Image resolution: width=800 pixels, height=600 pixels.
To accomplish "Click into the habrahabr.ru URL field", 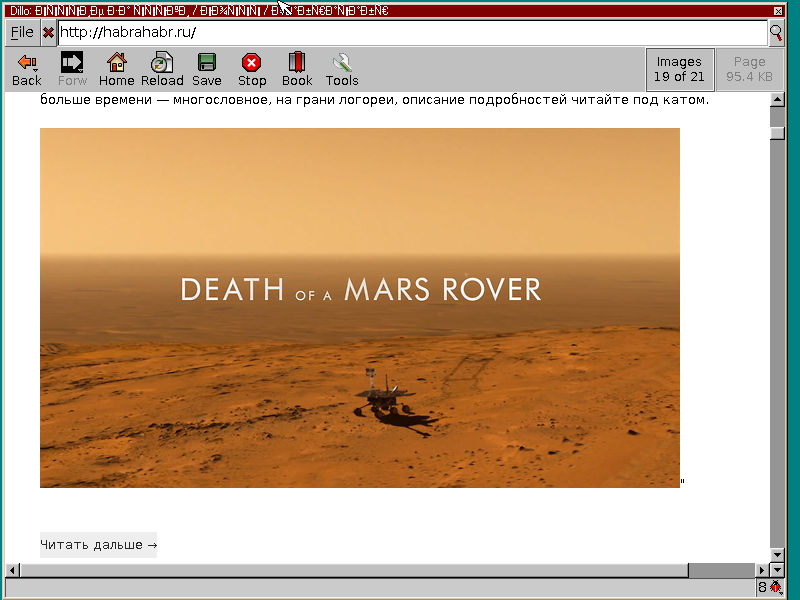I will (412, 33).
